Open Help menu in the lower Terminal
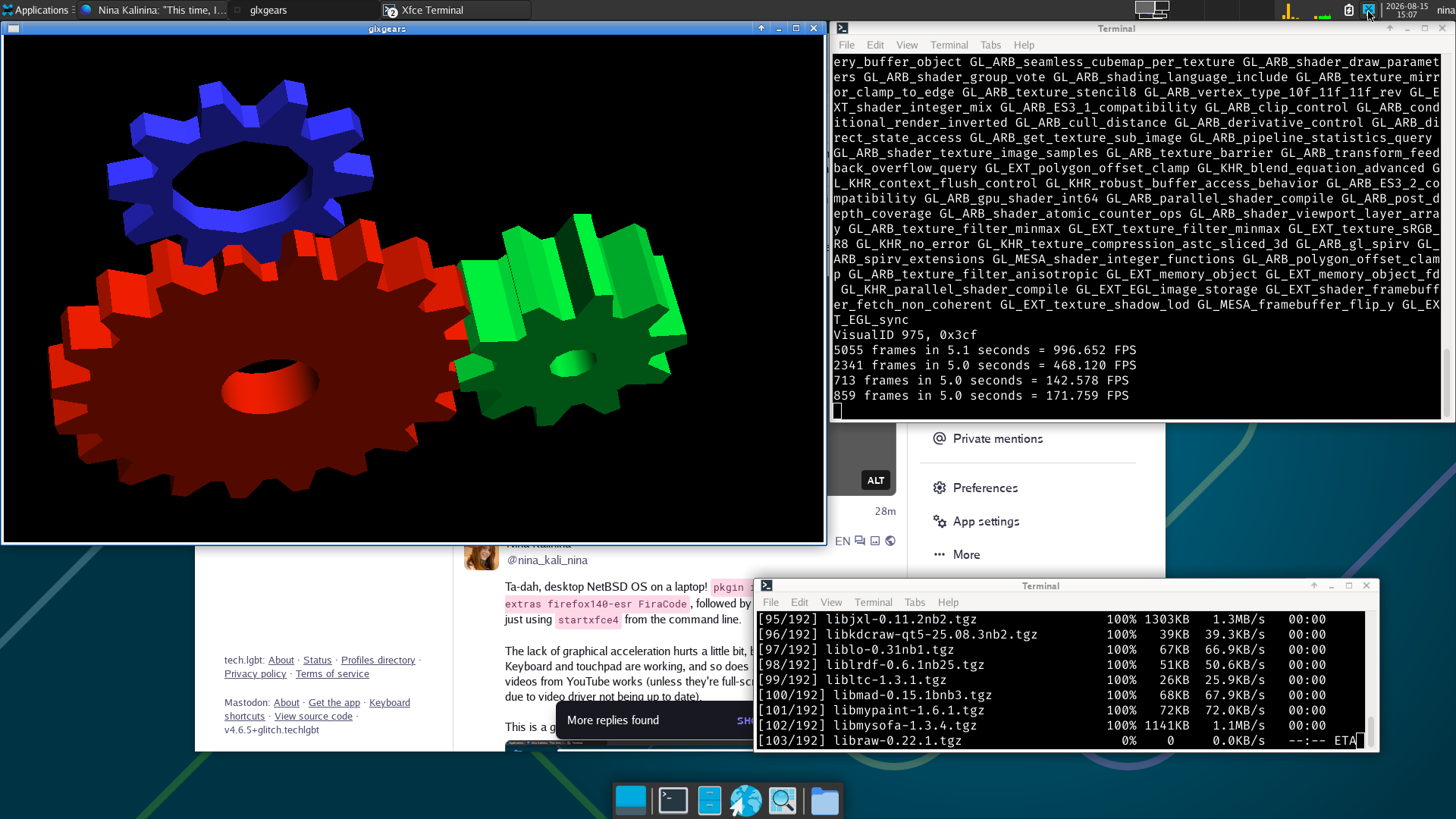 pyautogui.click(x=948, y=602)
